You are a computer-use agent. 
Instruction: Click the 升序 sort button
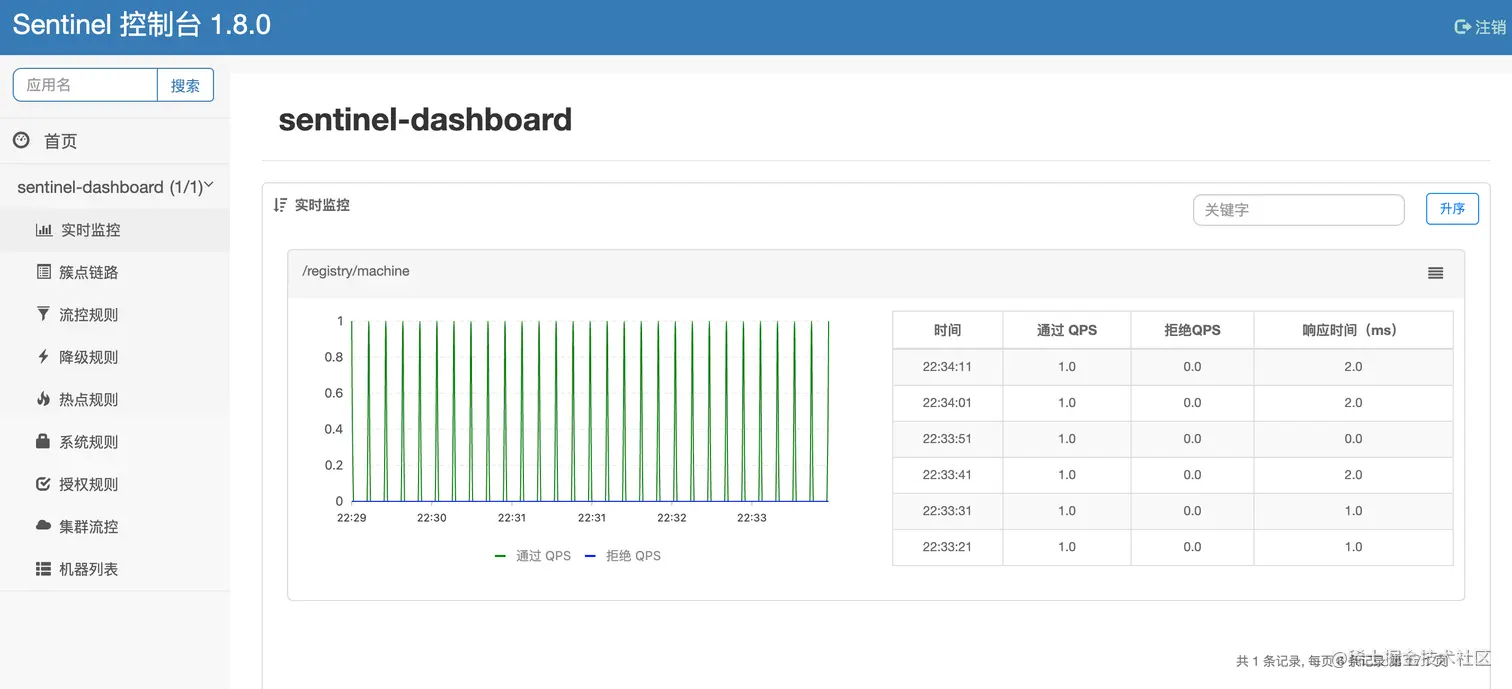click(1452, 209)
